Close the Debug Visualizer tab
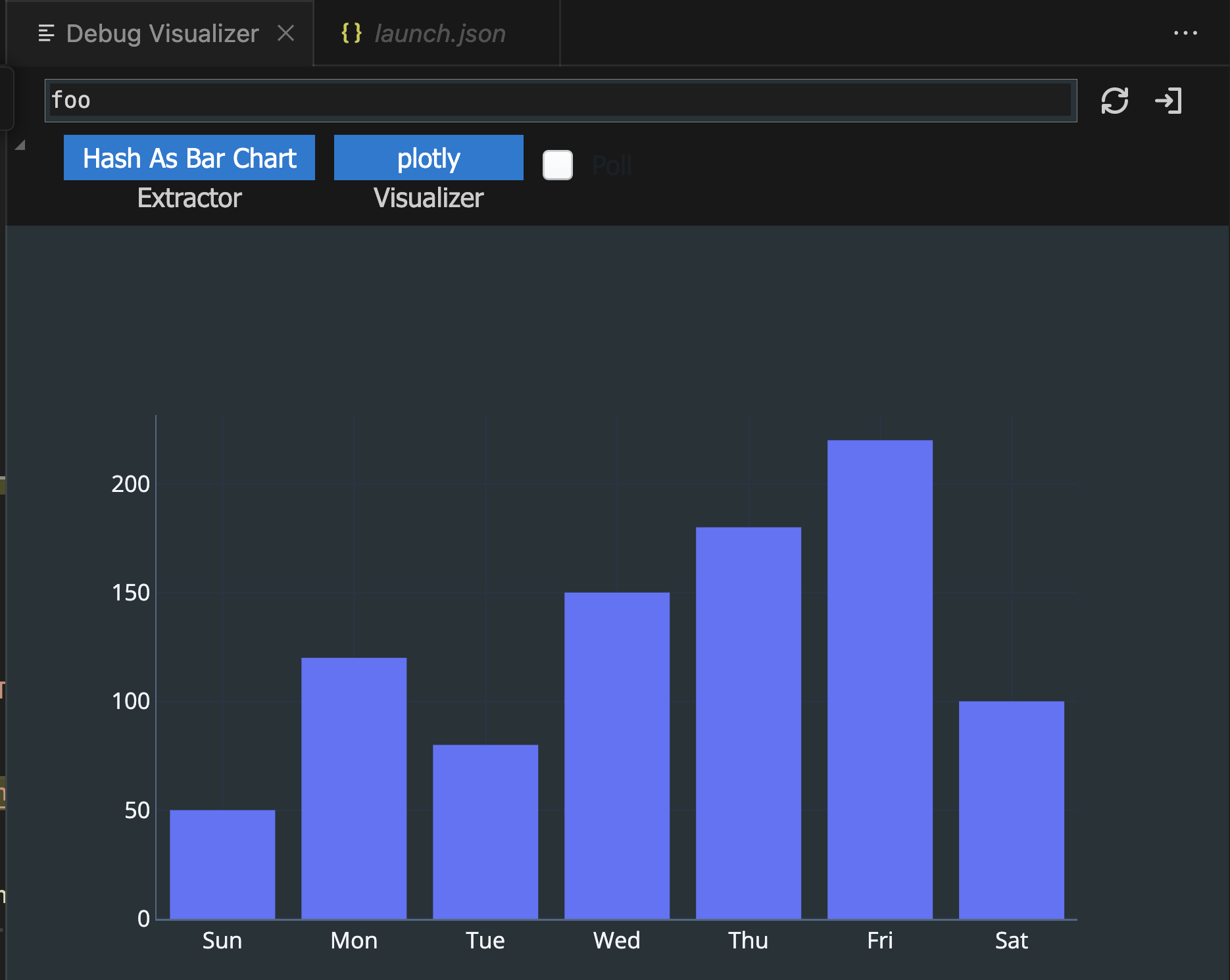Viewport: 1230px width, 980px height. click(x=285, y=33)
